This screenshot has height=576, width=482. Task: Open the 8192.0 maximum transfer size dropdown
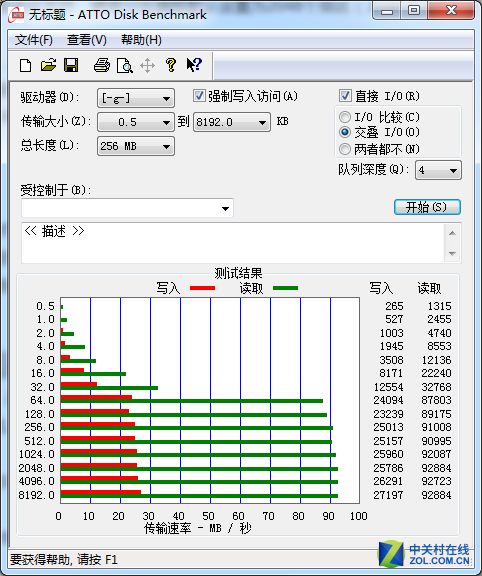coord(232,122)
